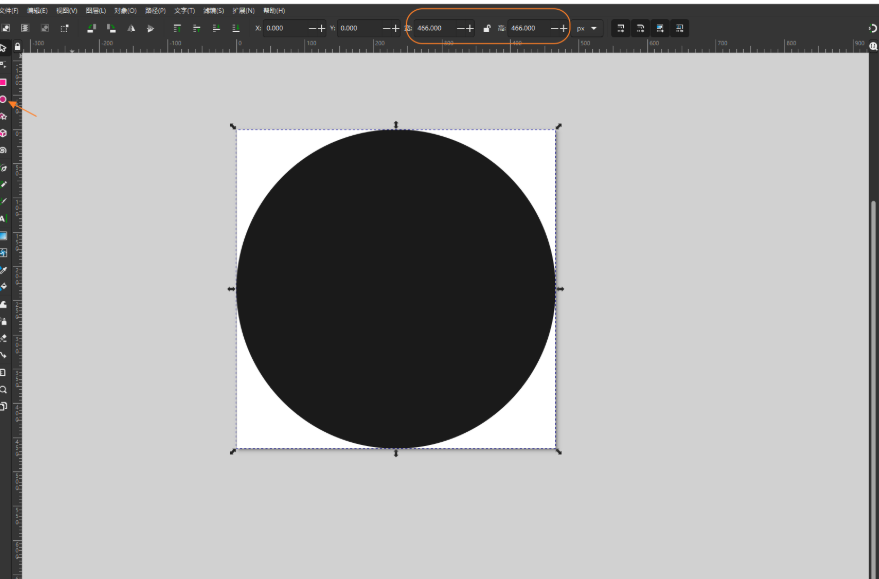879x579 pixels.
Task: Select the Calligraphy tool
Action: point(3,202)
